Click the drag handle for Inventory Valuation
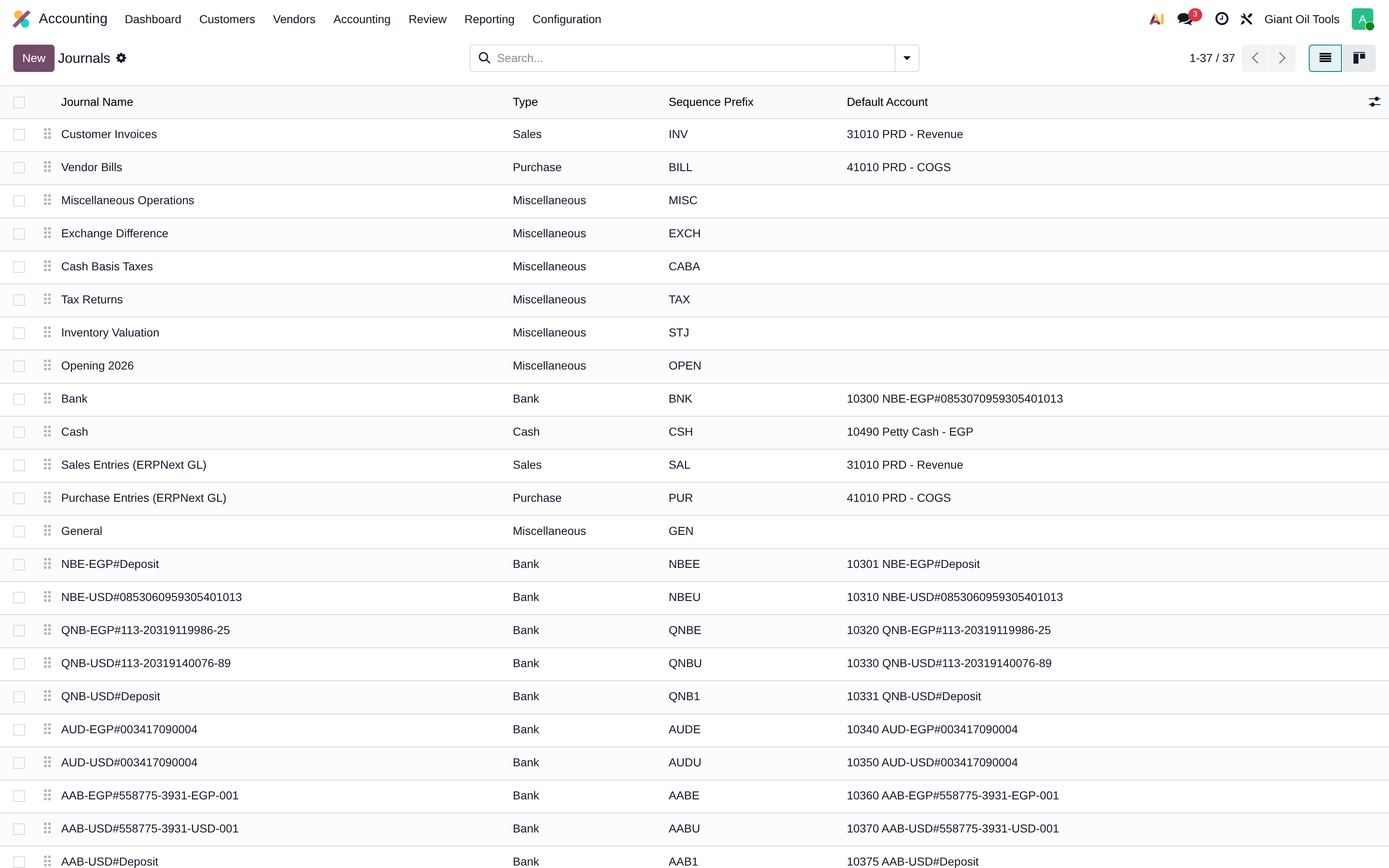Image resolution: width=1389 pixels, height=868 pixels. [x=48, y=332]
